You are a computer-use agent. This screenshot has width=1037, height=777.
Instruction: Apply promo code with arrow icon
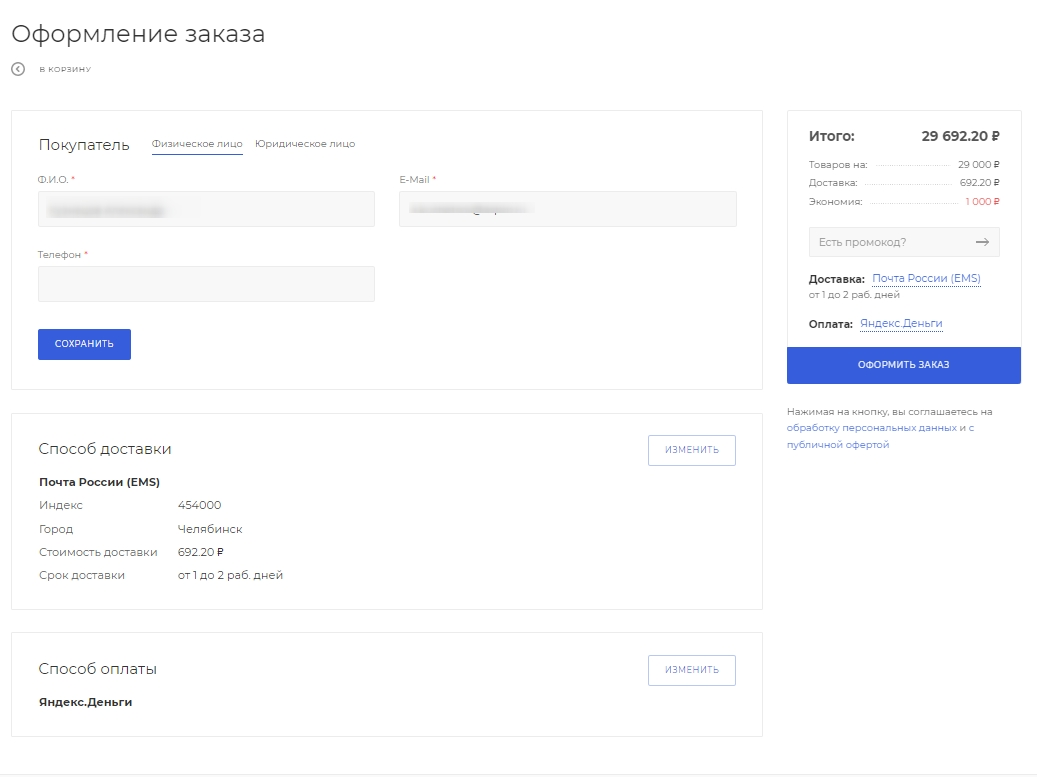(x=982, y=242)
